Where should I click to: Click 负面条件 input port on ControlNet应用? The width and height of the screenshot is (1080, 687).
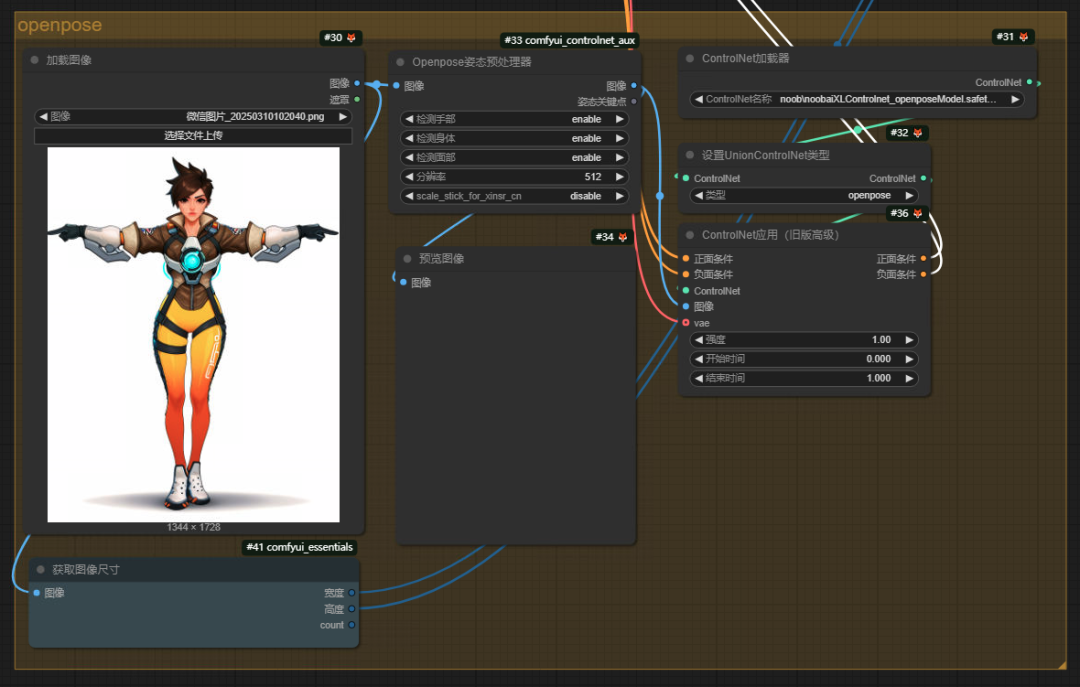tap(686, 274)
